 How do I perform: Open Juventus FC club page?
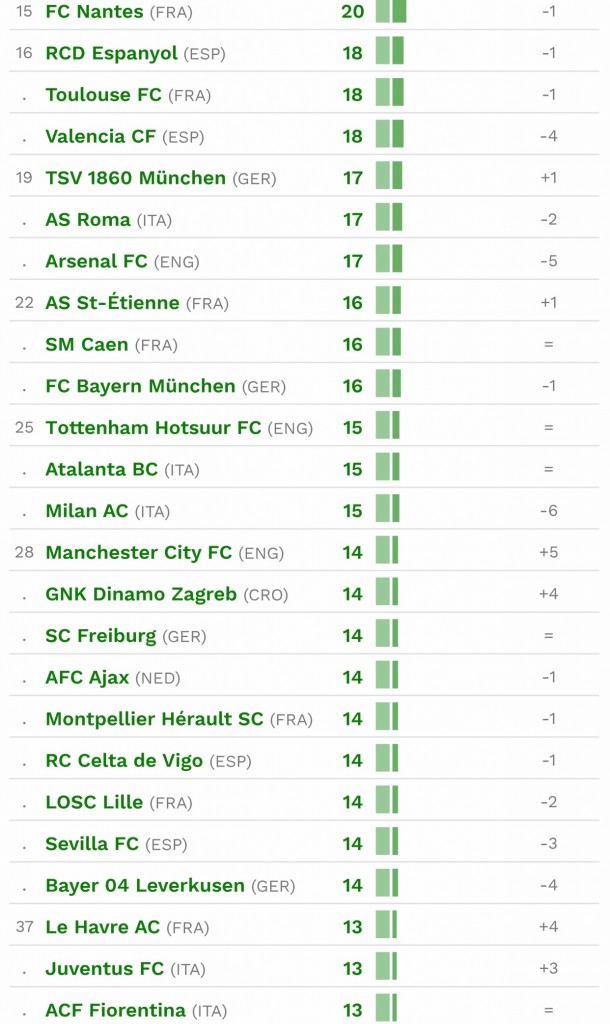pos(104,968)
